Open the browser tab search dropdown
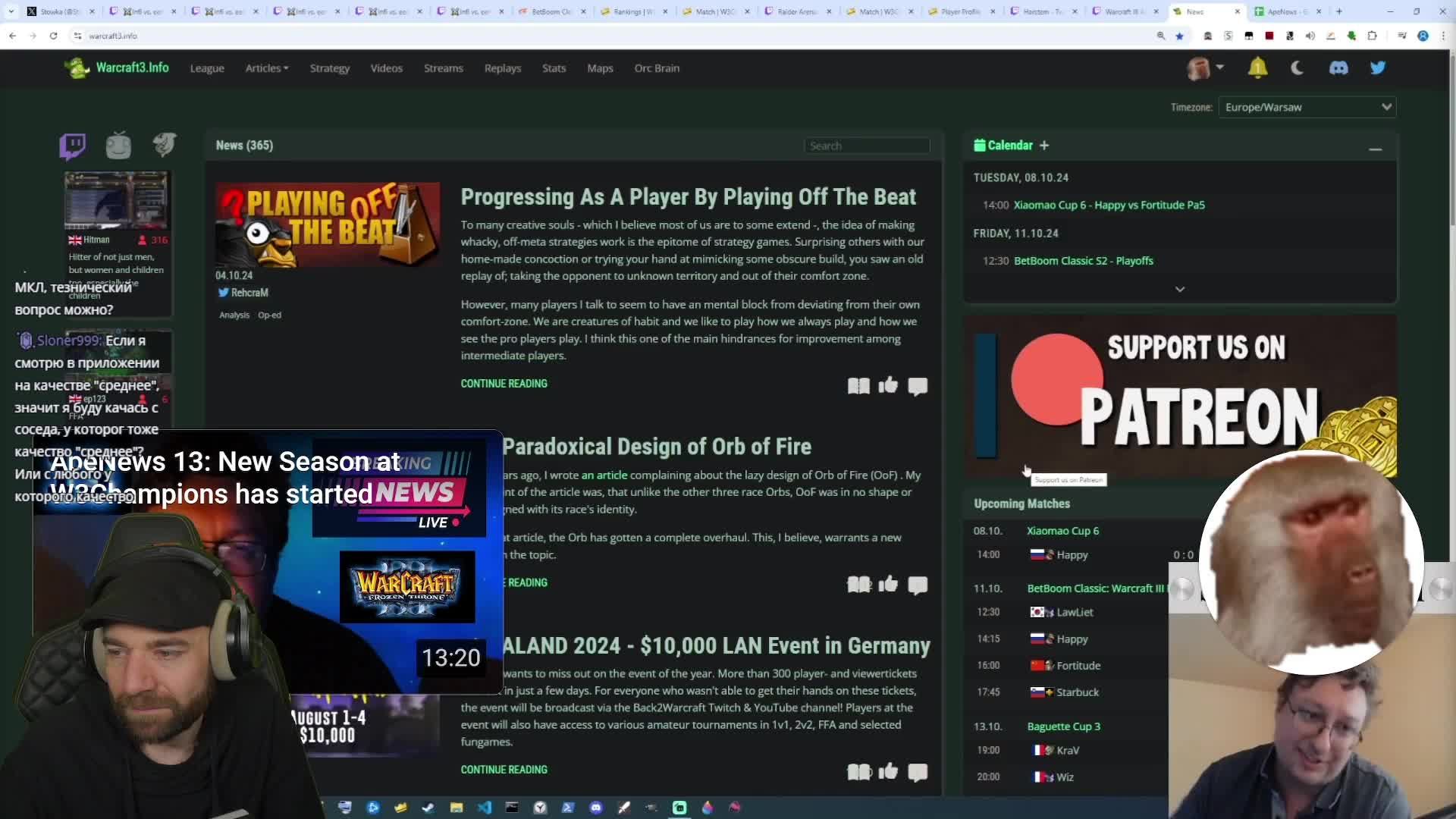1456x819 pixels. coord(11,11)
